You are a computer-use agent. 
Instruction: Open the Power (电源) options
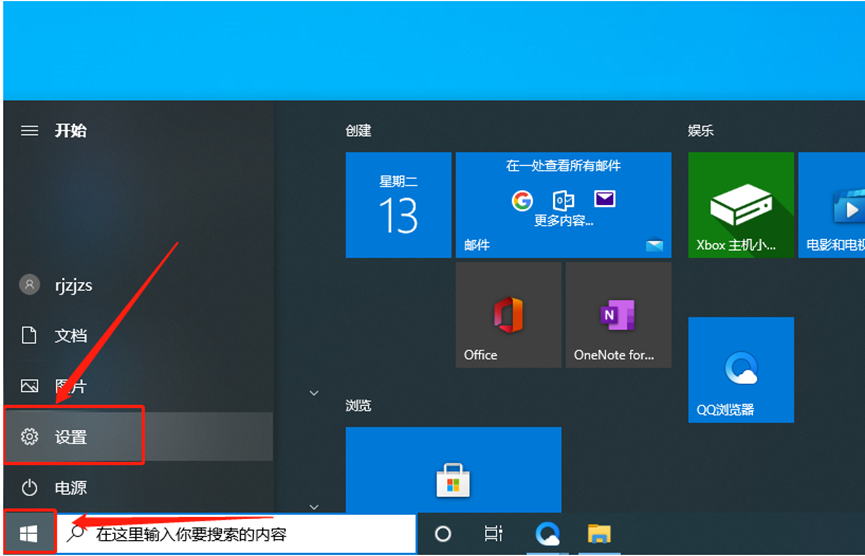[x=70, y=488]
